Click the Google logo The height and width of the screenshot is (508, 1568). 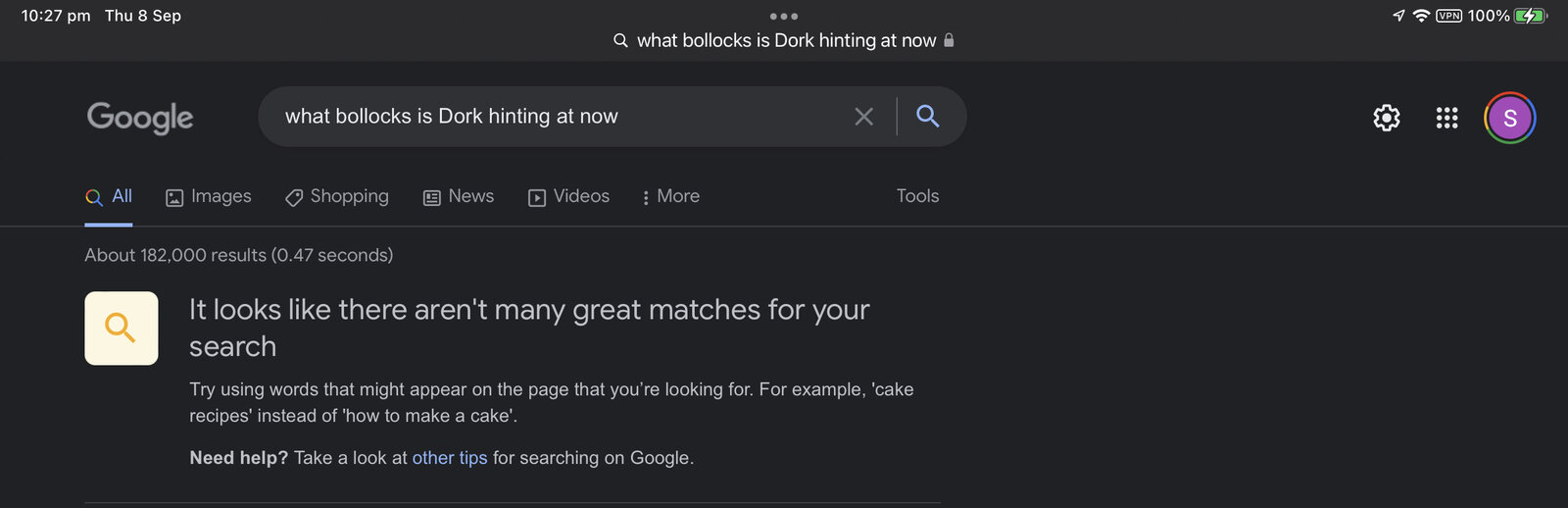140,118
